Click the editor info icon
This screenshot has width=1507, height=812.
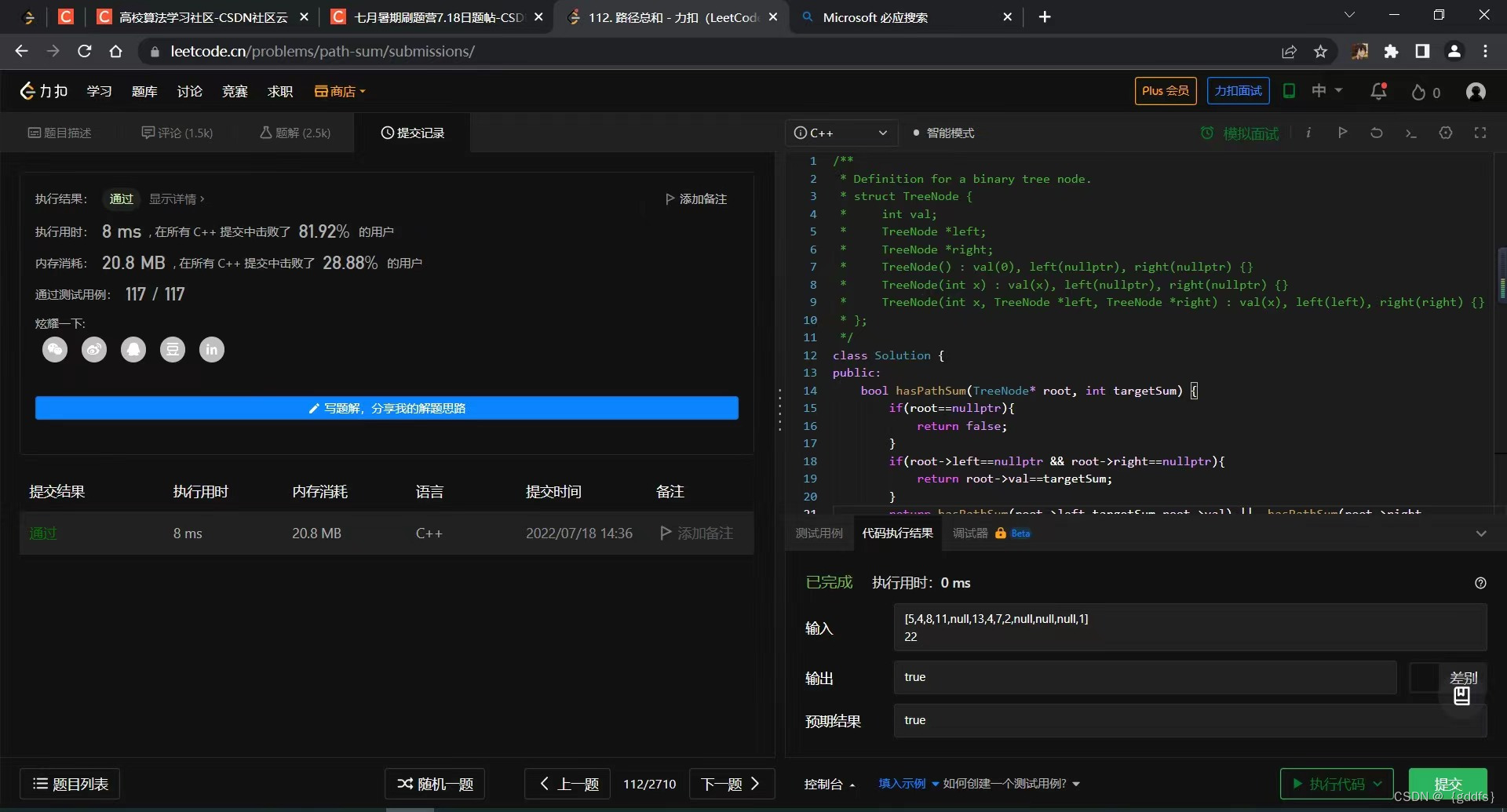click(x=1308, y=133)
